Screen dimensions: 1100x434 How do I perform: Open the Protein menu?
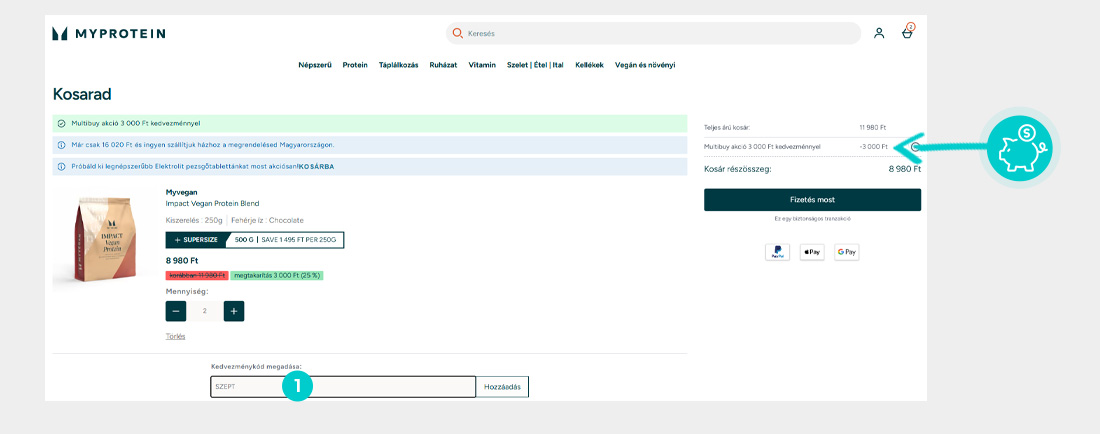pyautogui.click(x=355, y=65)
